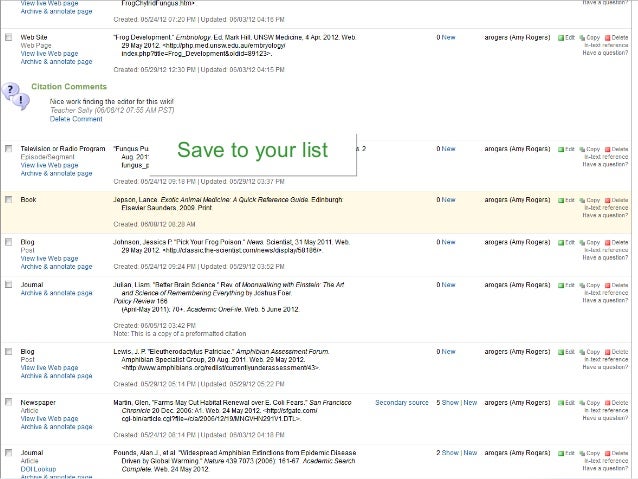Add New note to Jepson book citation
Screen dimensions: 638x479
tap(448, 200)
